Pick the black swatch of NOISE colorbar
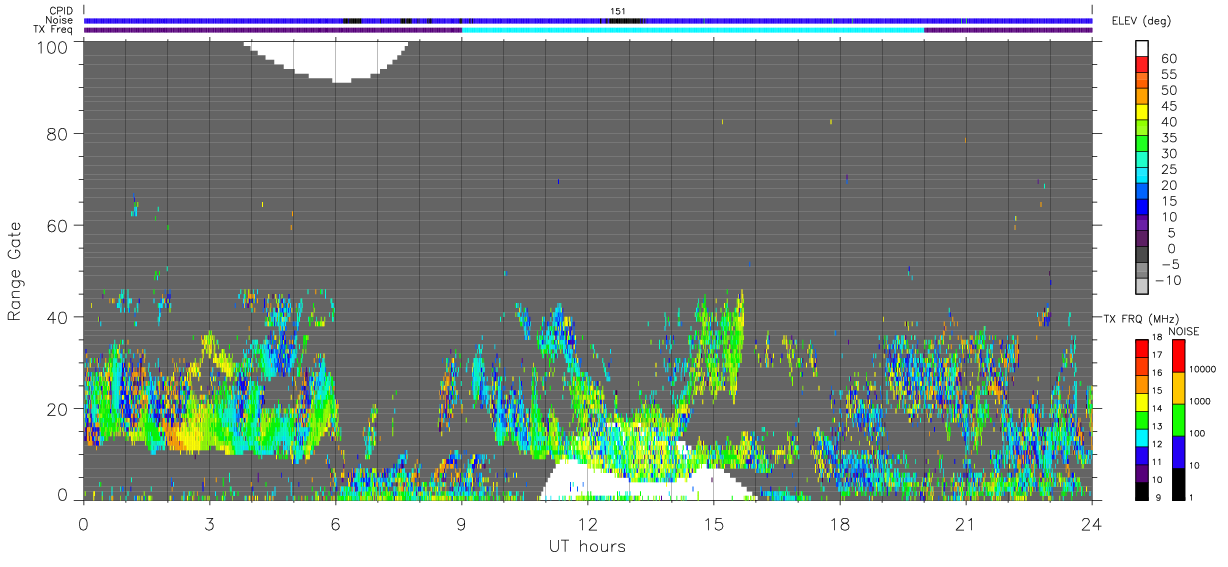Image resolution: width=1228 pixels, height=567 pixels. [1178, 482]
